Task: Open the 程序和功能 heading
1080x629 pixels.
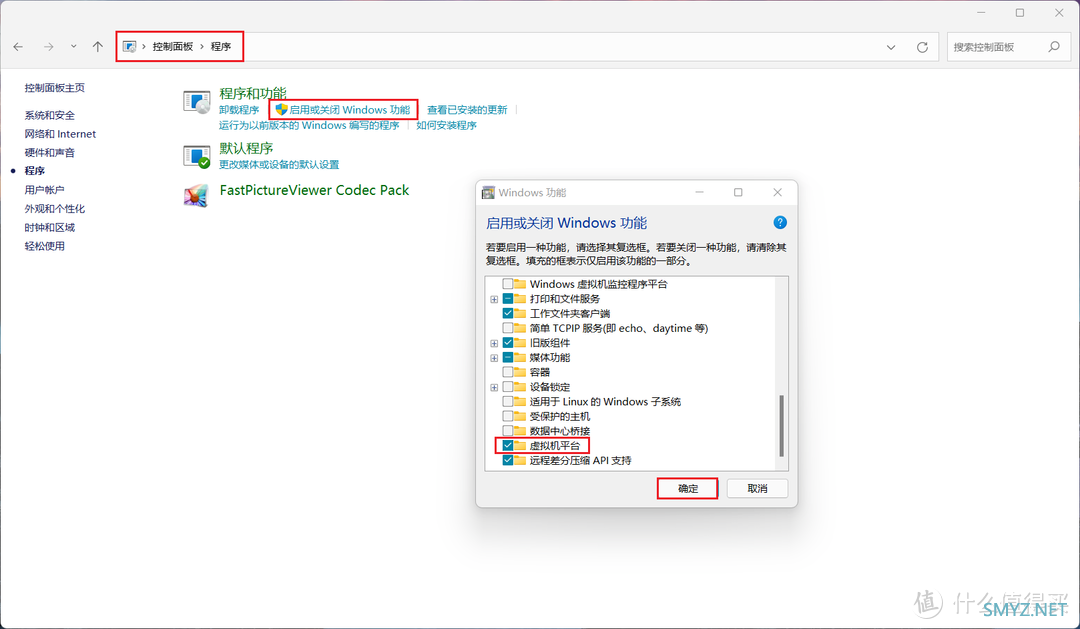Action: pos(253,93)
